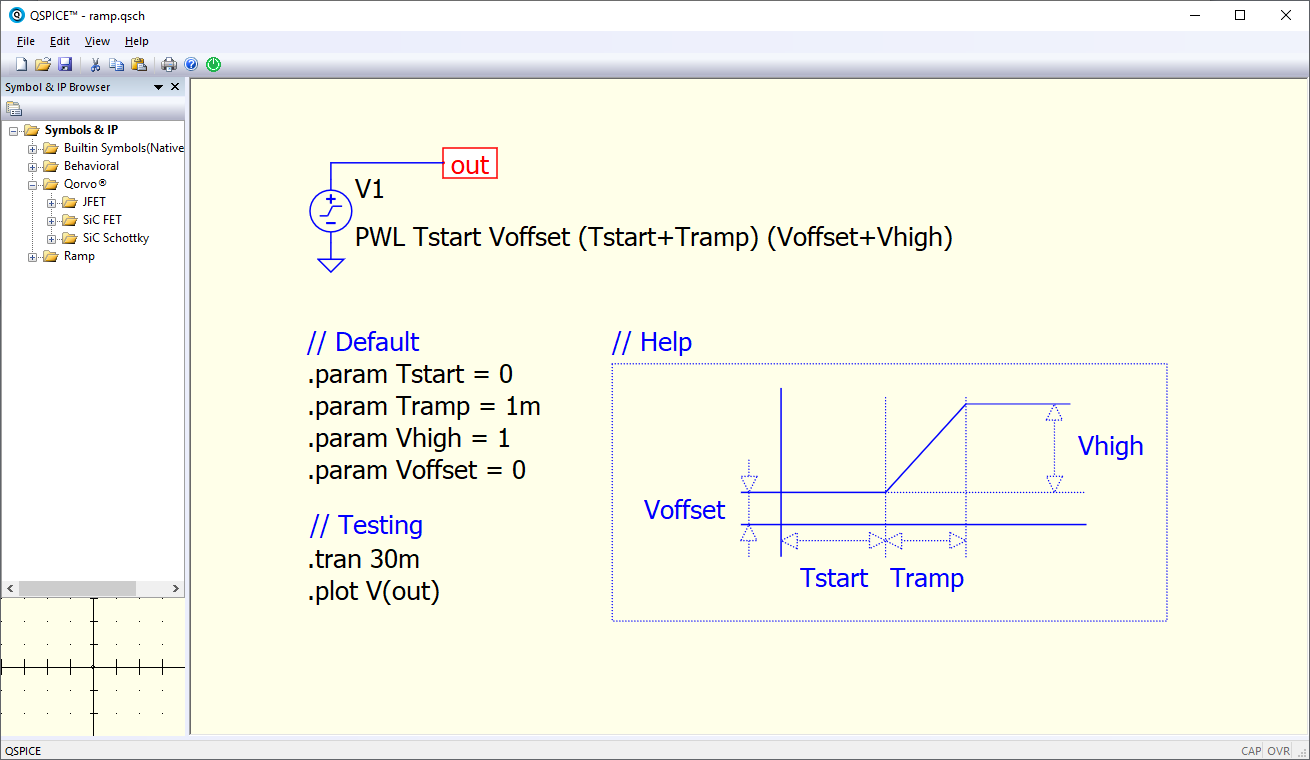
Task: Expand the Builtin Symbols folder
Action: tap(32, 149)
